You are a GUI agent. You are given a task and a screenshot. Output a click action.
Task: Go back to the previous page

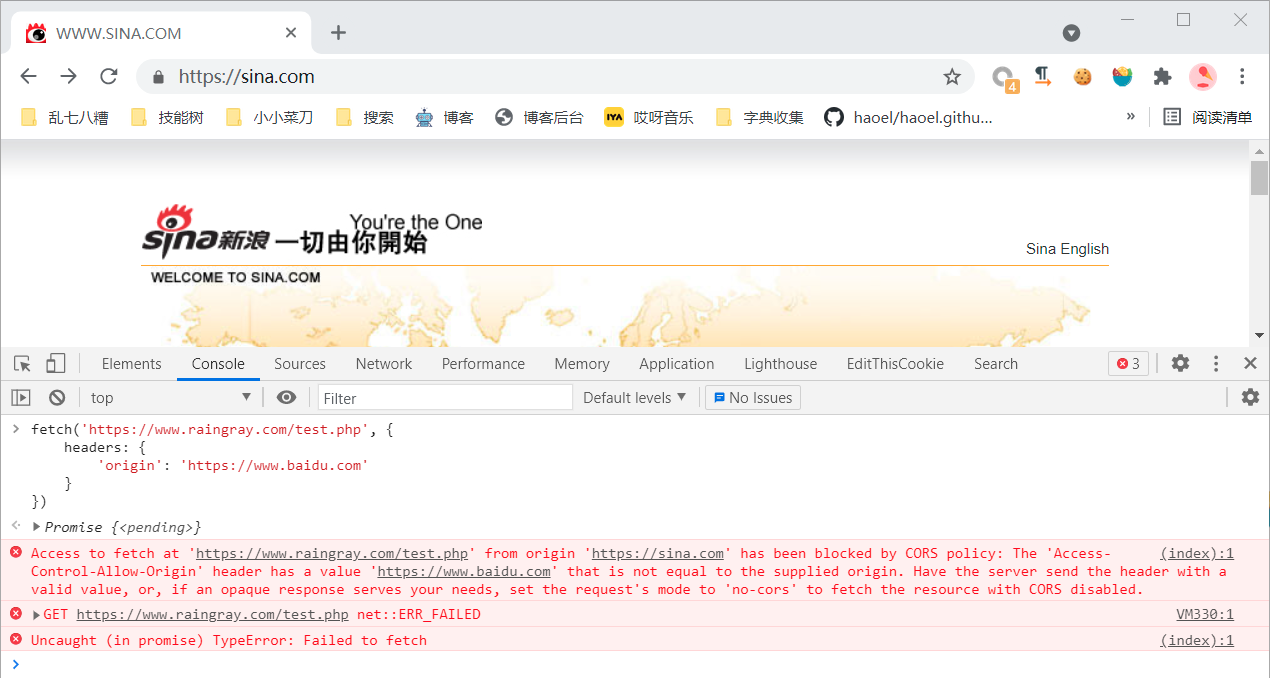click(x=28, y=76)
